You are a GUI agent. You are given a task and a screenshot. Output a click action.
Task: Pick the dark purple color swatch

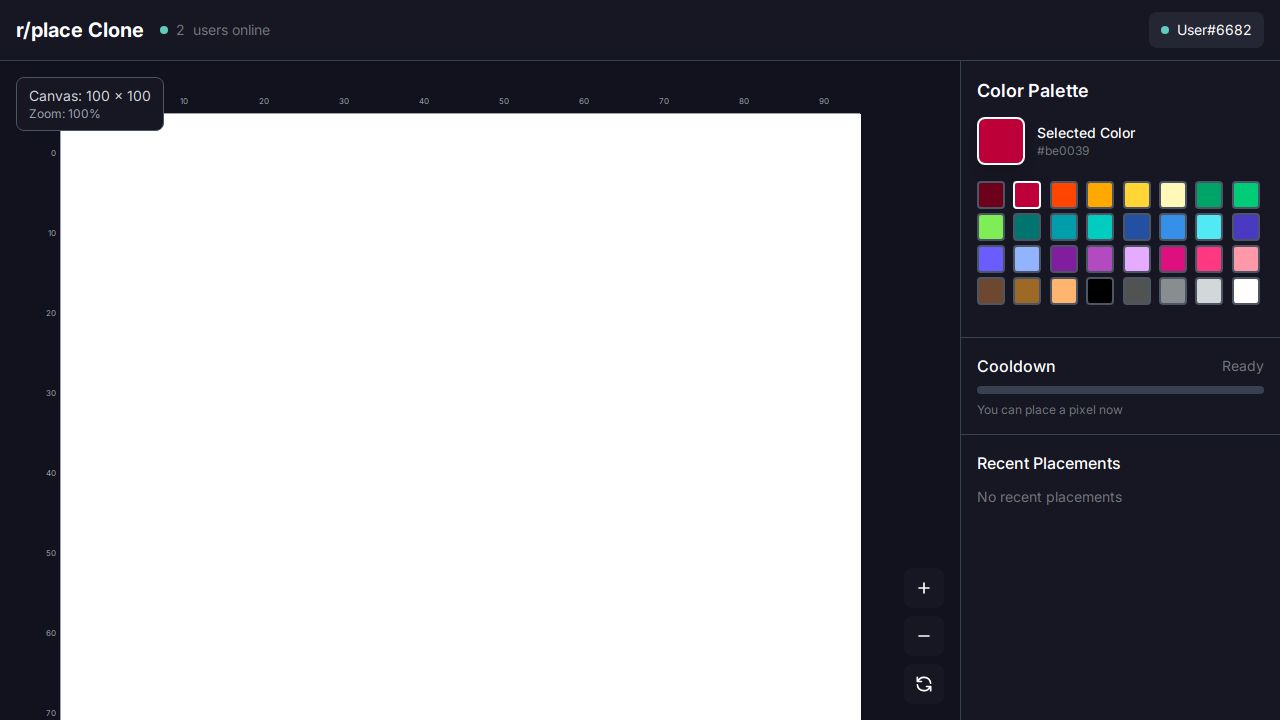coord(1064,259)
